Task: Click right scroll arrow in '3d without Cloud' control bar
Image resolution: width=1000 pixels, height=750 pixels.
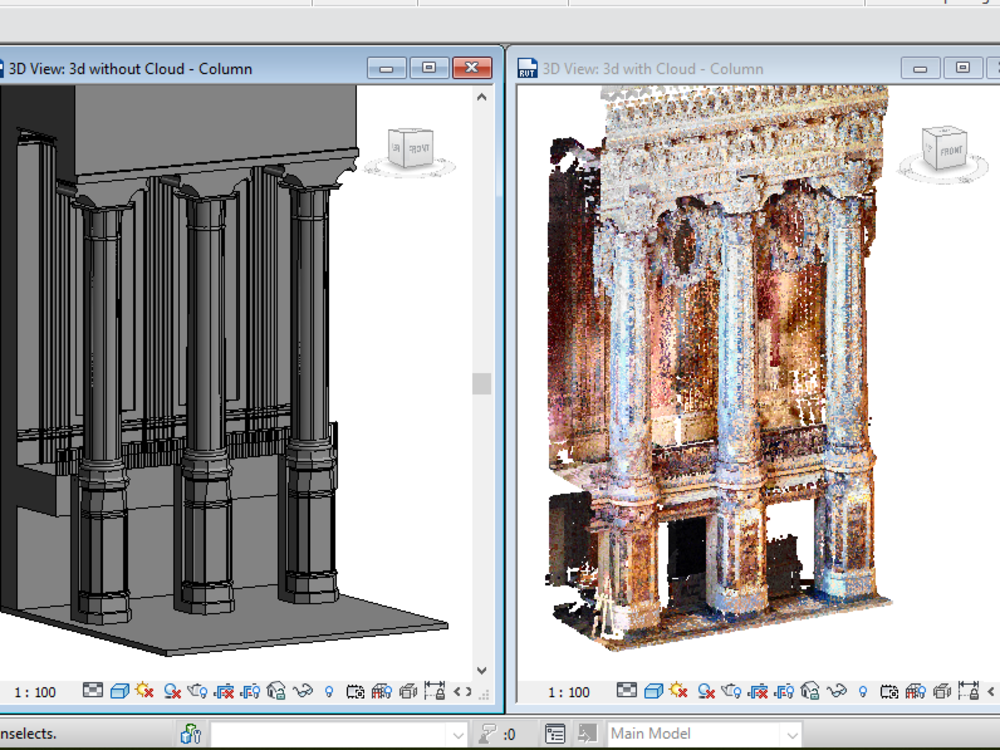Action: point(469,691)
